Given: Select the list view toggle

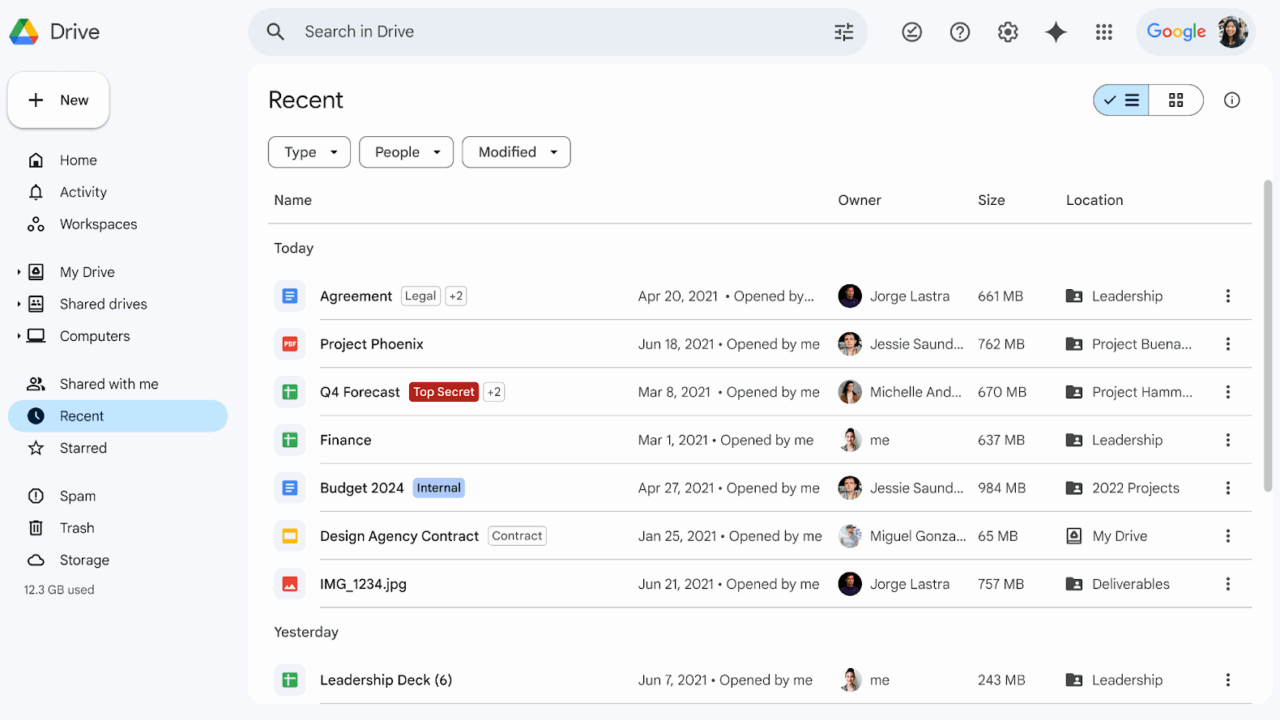Looking at the screenshot, I should pyautogui.click(x=1120, y=100).
